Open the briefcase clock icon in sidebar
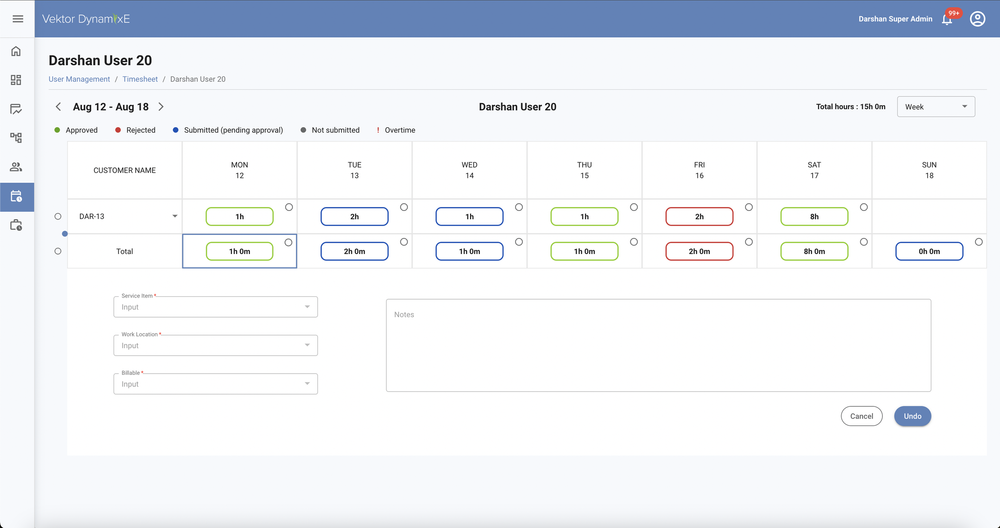This screenshot has width=1000, height=528. point(17,225)
